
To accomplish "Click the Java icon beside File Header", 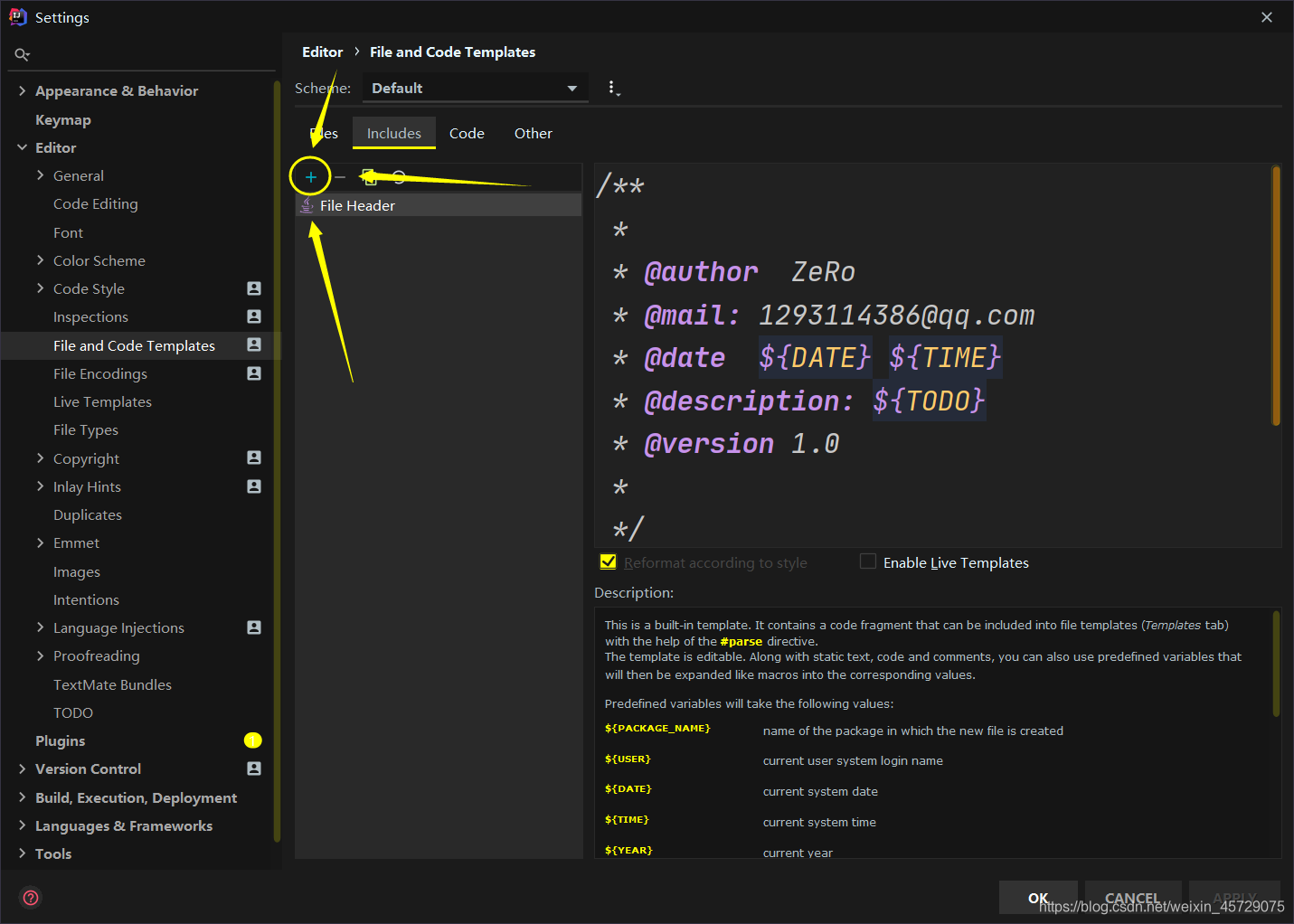I will [x=307, y=205].
